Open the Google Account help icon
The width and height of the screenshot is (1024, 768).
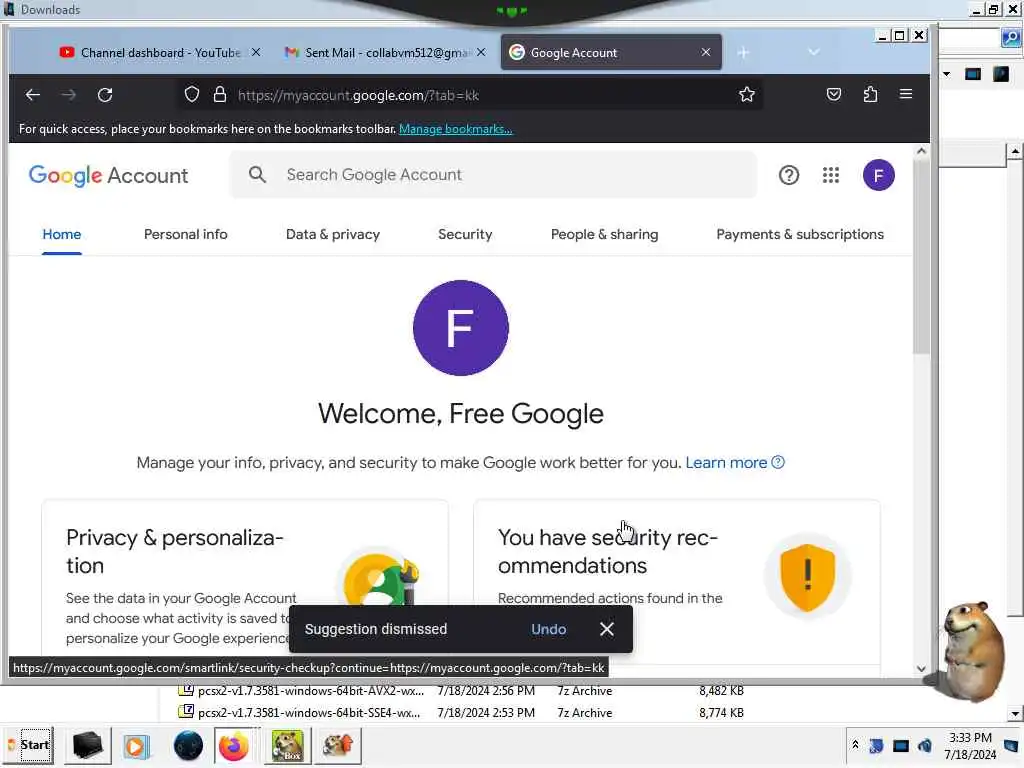pyautogui.click(x=789, y=175)
